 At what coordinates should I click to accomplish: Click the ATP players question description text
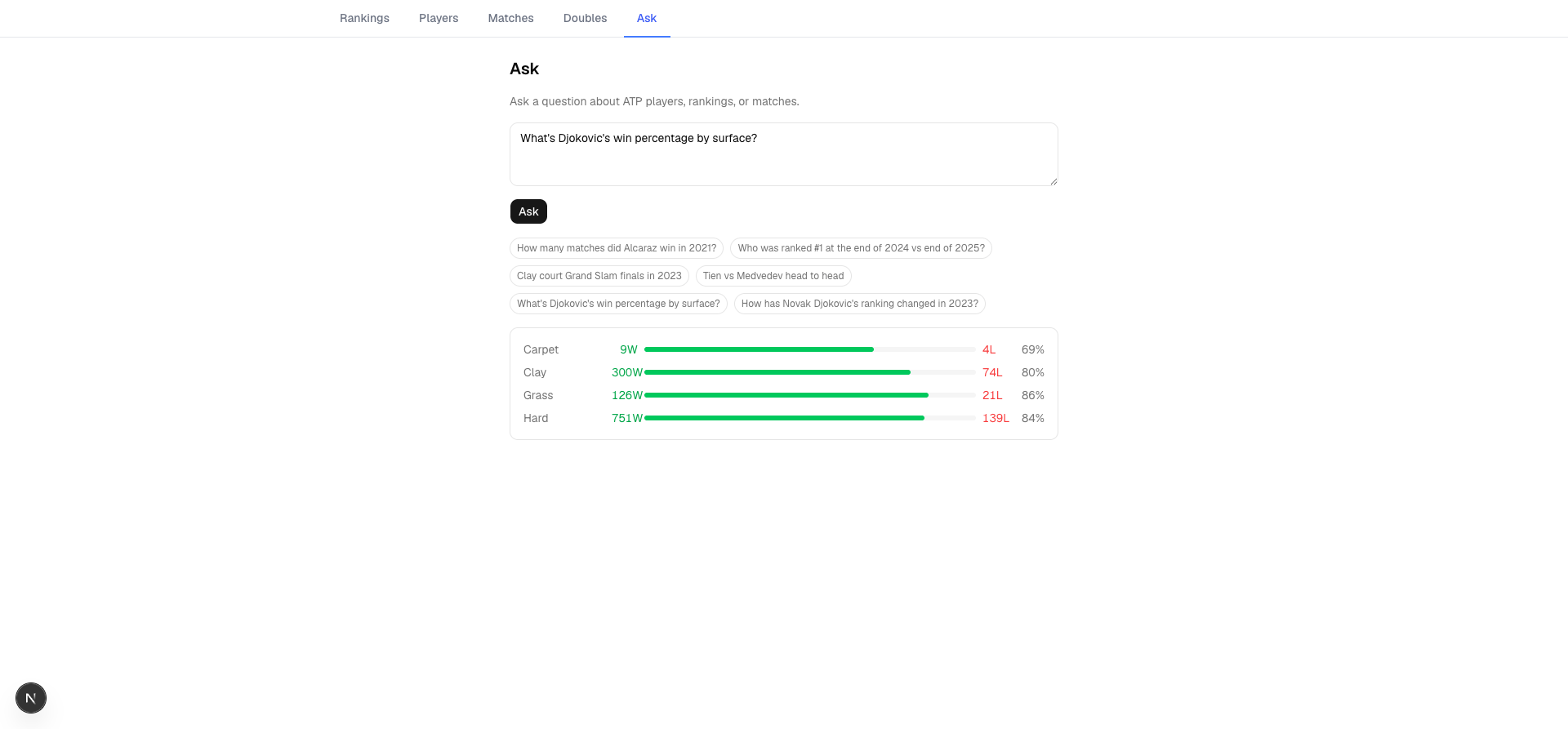click(654, 101)
